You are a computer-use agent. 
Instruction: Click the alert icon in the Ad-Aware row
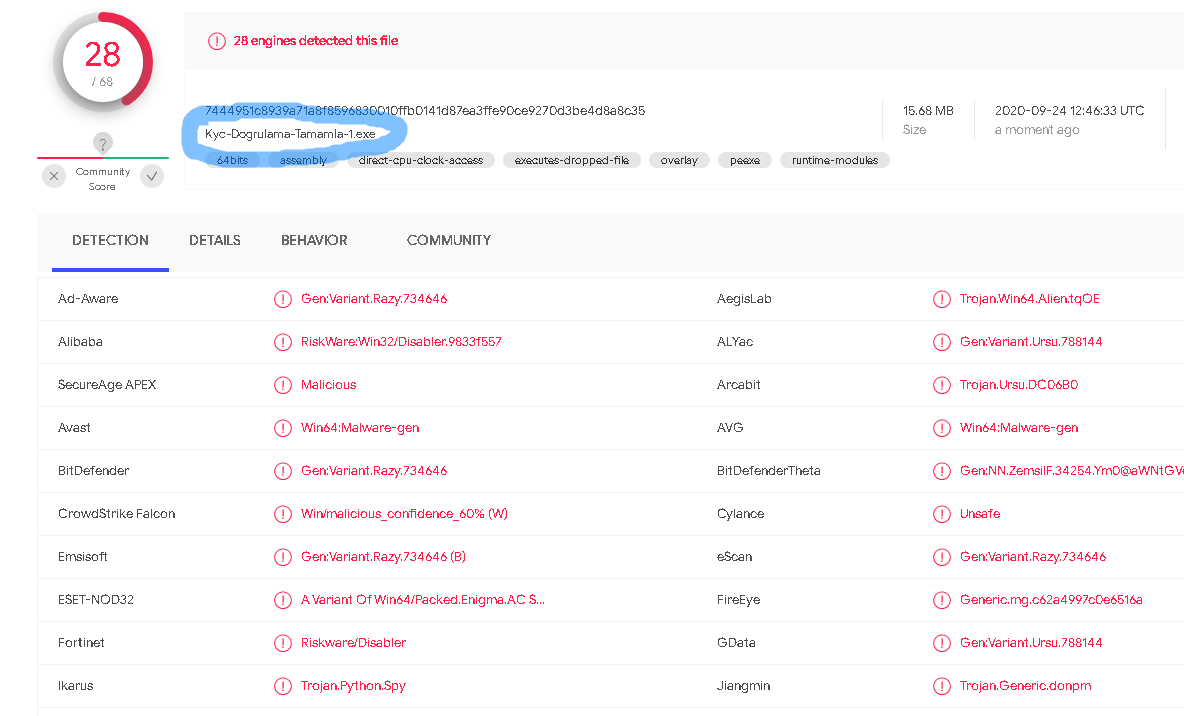[282, 299]
